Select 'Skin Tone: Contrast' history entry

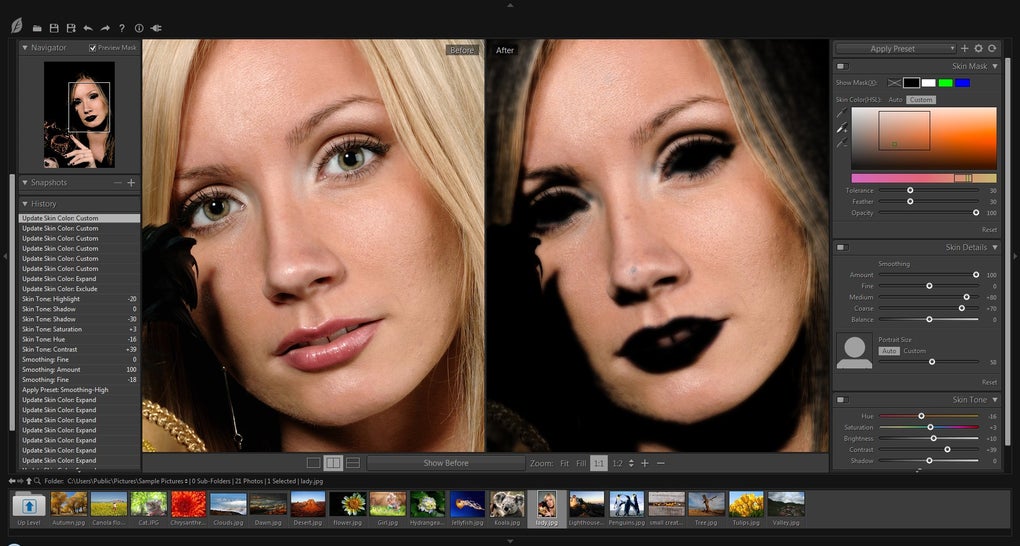[79, 349]
